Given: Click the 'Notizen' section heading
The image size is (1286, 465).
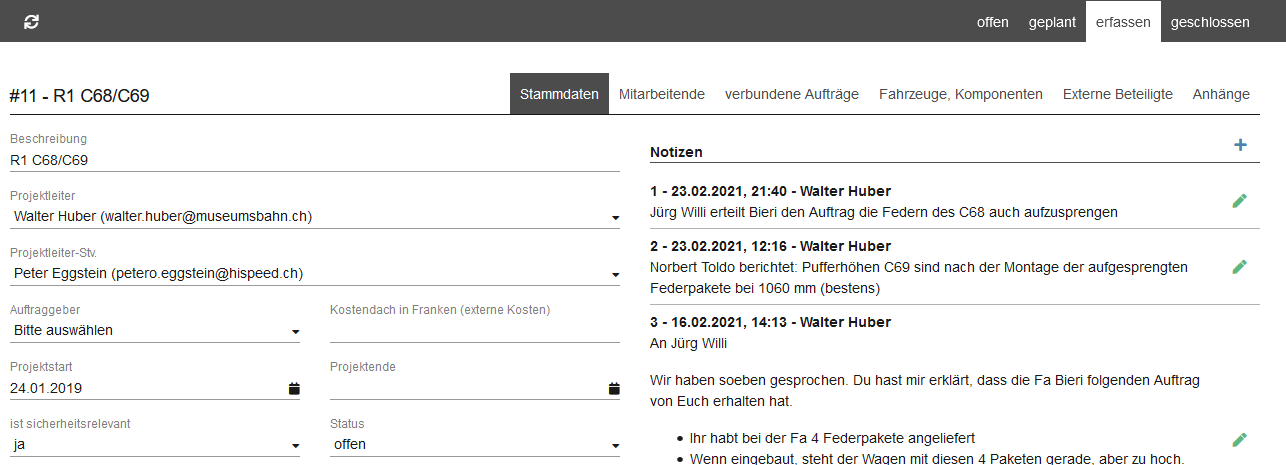Looking at the screenshot, I should tap(676, 152).
